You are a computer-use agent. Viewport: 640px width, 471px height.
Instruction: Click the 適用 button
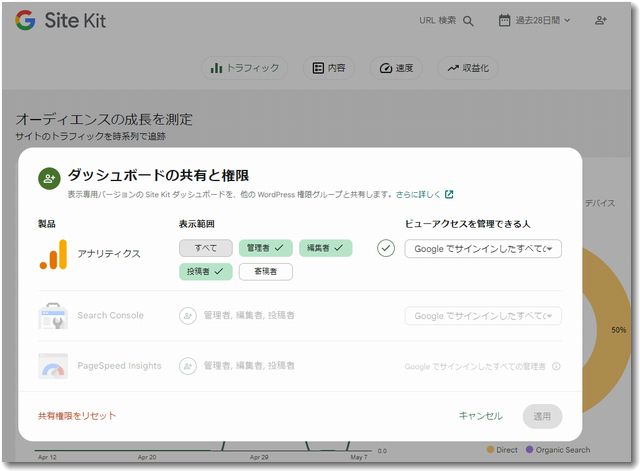542,416
